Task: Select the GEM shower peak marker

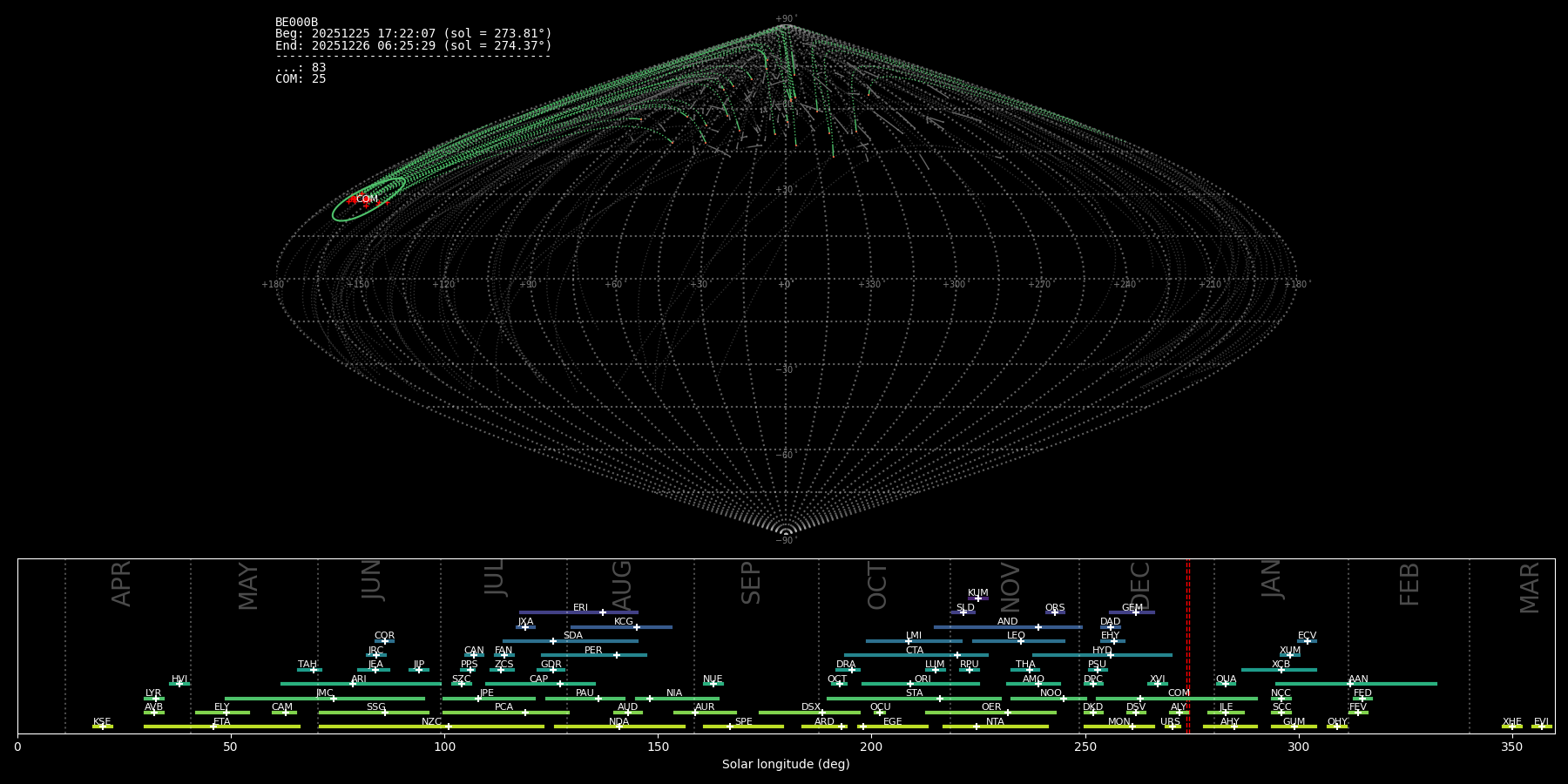Action: (x=1135, y=612)
